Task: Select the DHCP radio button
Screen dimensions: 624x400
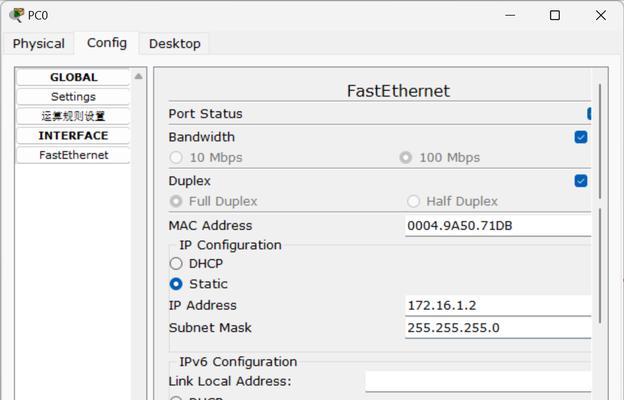Action: [x=176, y=263]
